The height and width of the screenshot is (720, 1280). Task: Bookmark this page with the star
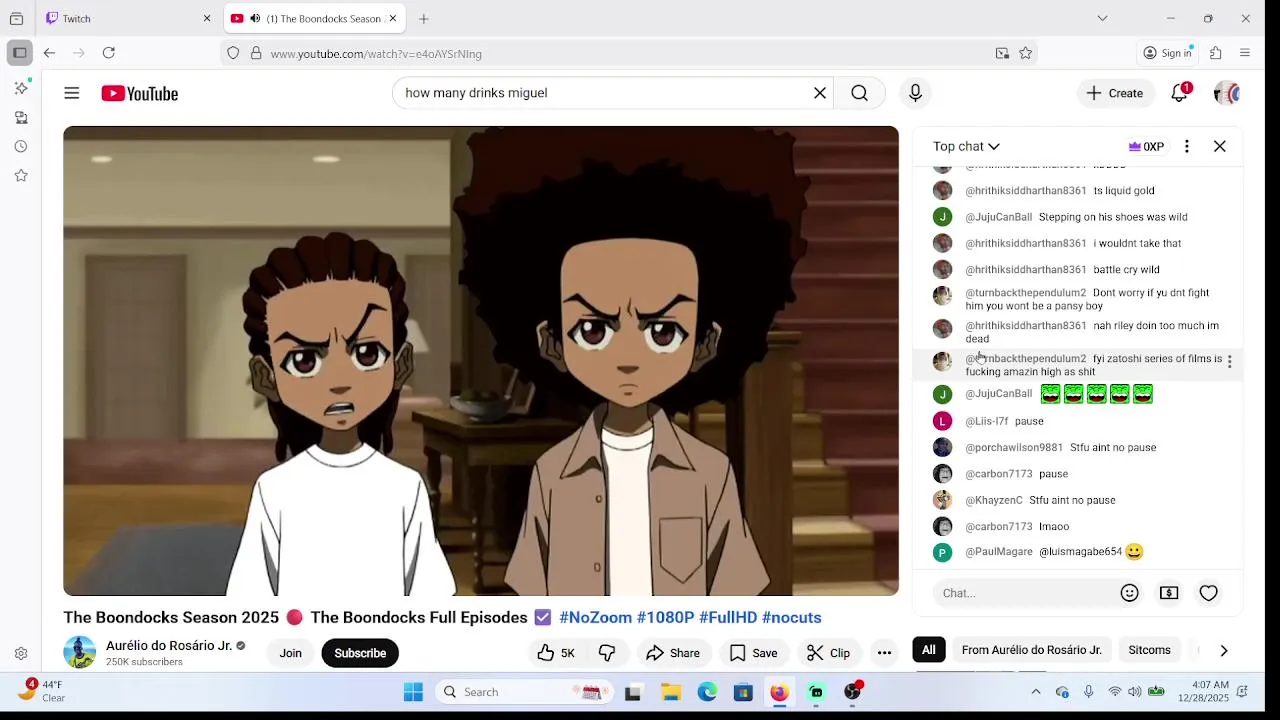click(x=1025, y=53)
